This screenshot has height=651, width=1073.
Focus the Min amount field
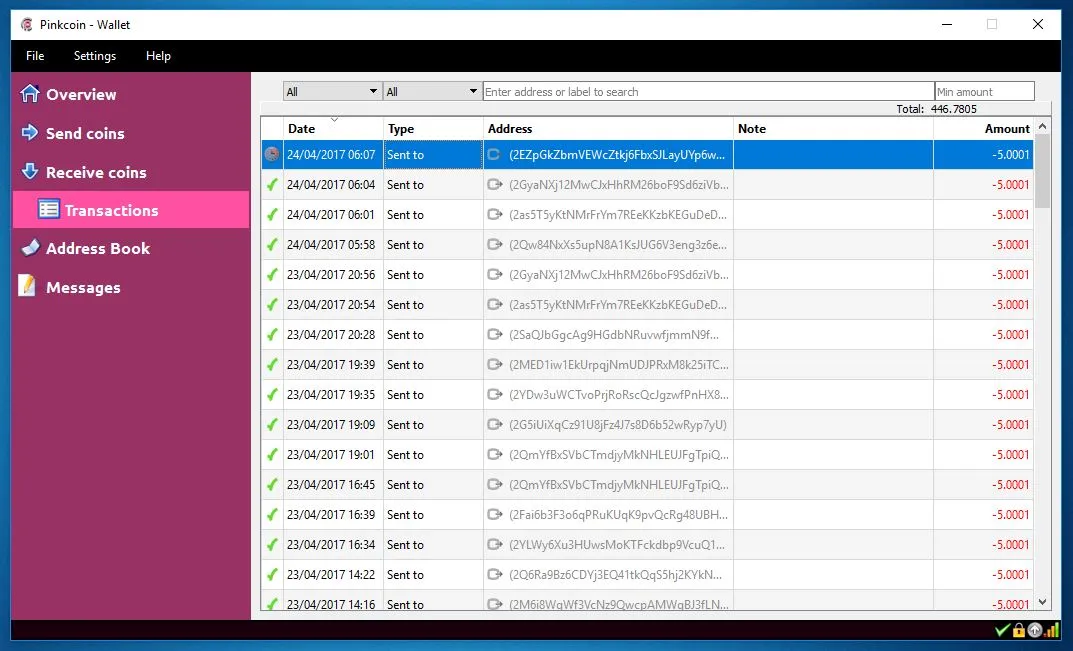[984, 91]
